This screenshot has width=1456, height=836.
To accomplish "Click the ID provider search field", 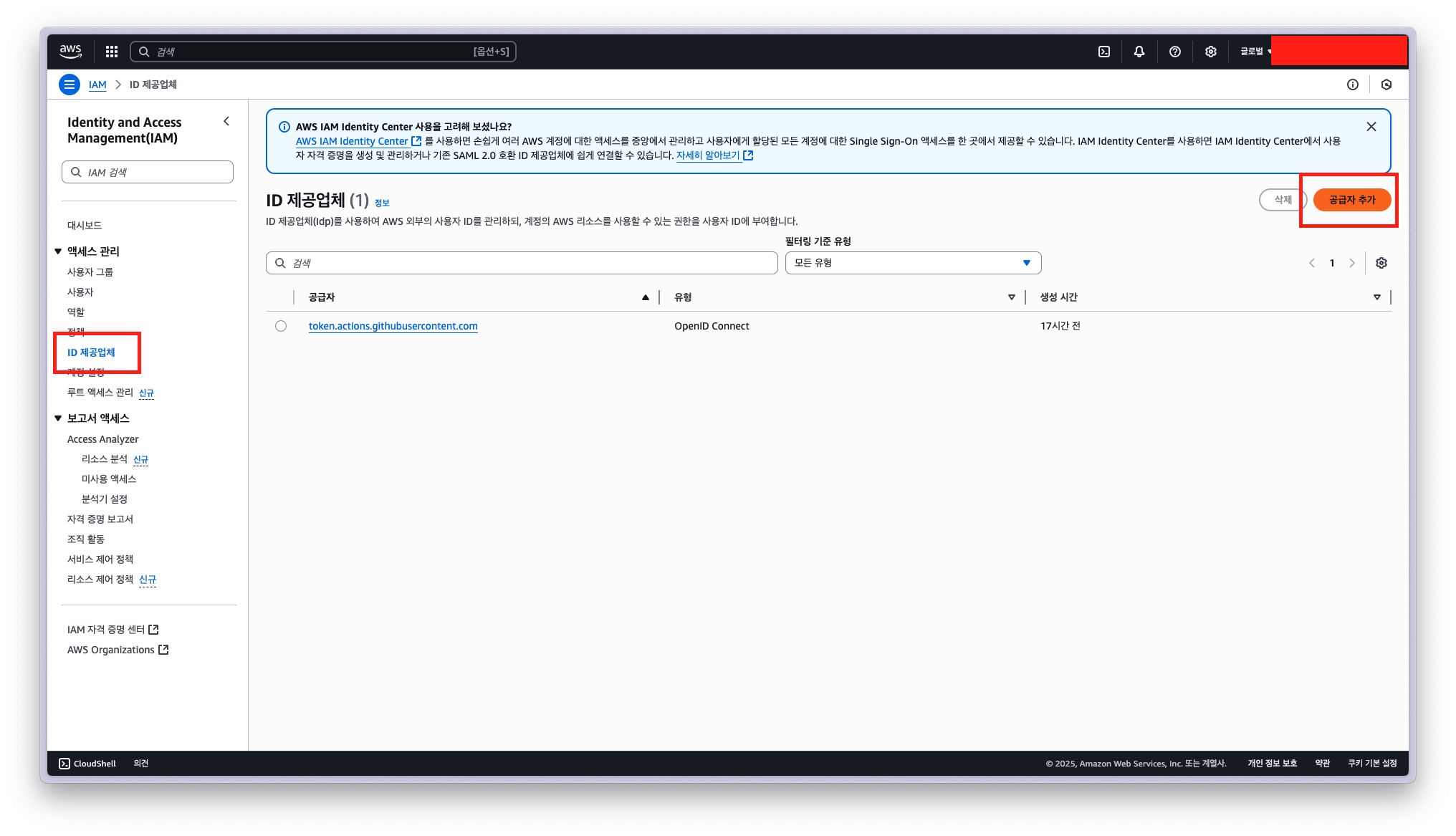I will click(522, 263).
